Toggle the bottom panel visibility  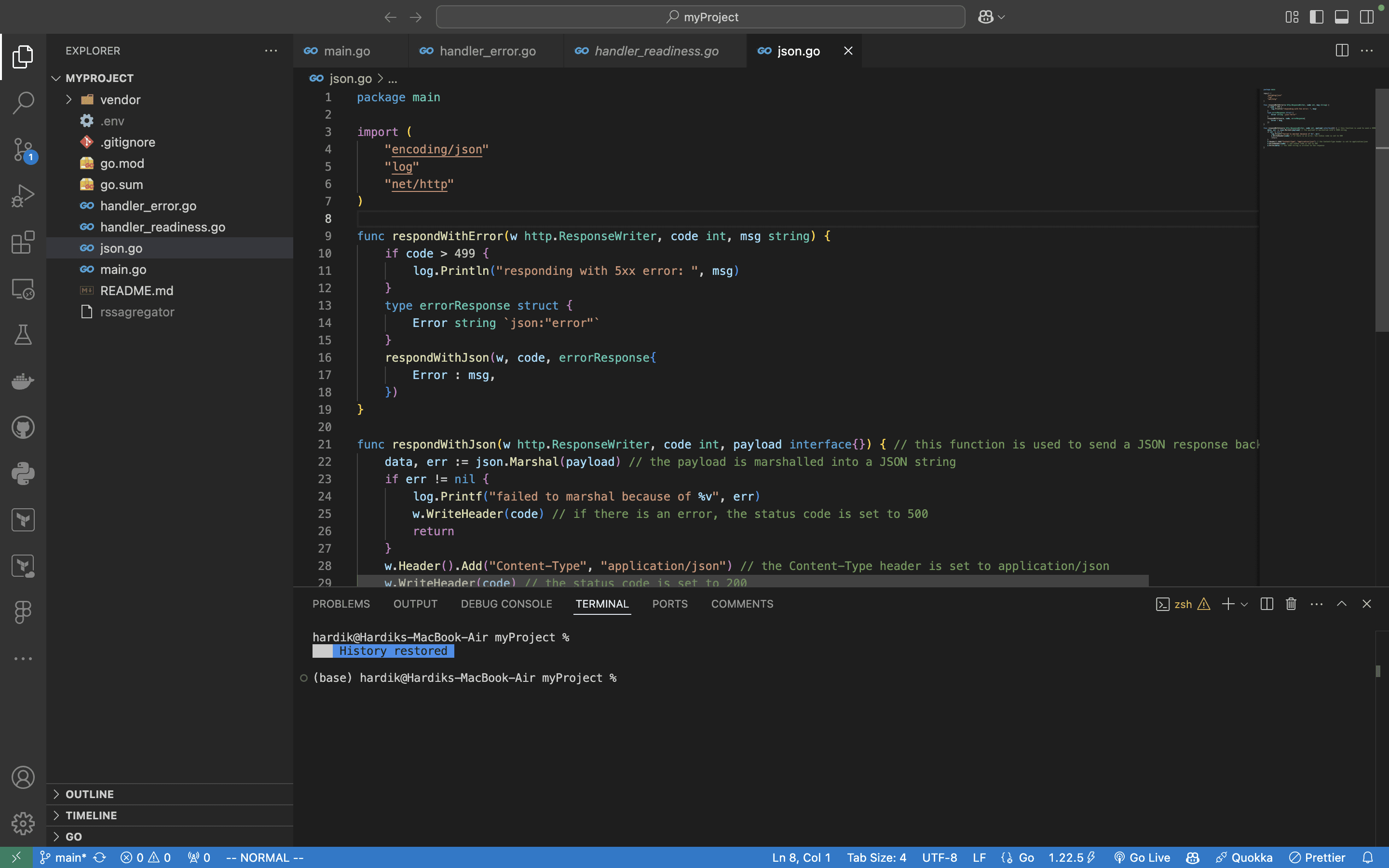point(1341,17)
